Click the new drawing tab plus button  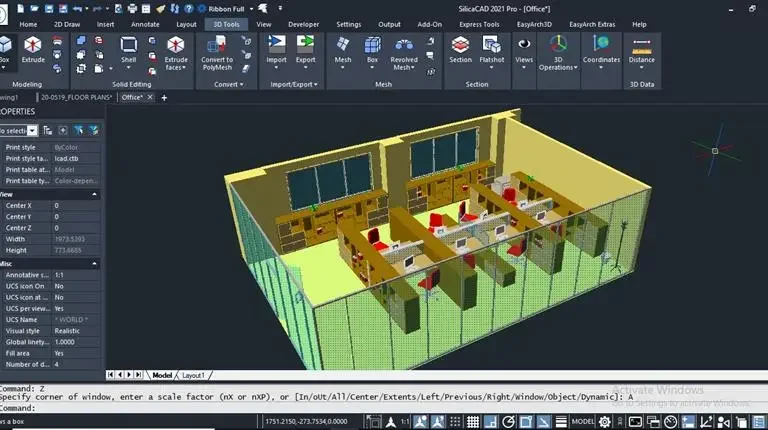pyautogui.click(x=164, y=98)
